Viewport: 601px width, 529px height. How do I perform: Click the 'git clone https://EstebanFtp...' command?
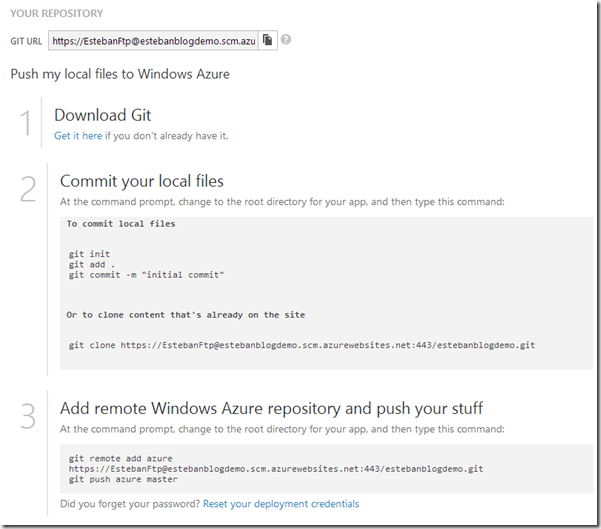[302, 345]
